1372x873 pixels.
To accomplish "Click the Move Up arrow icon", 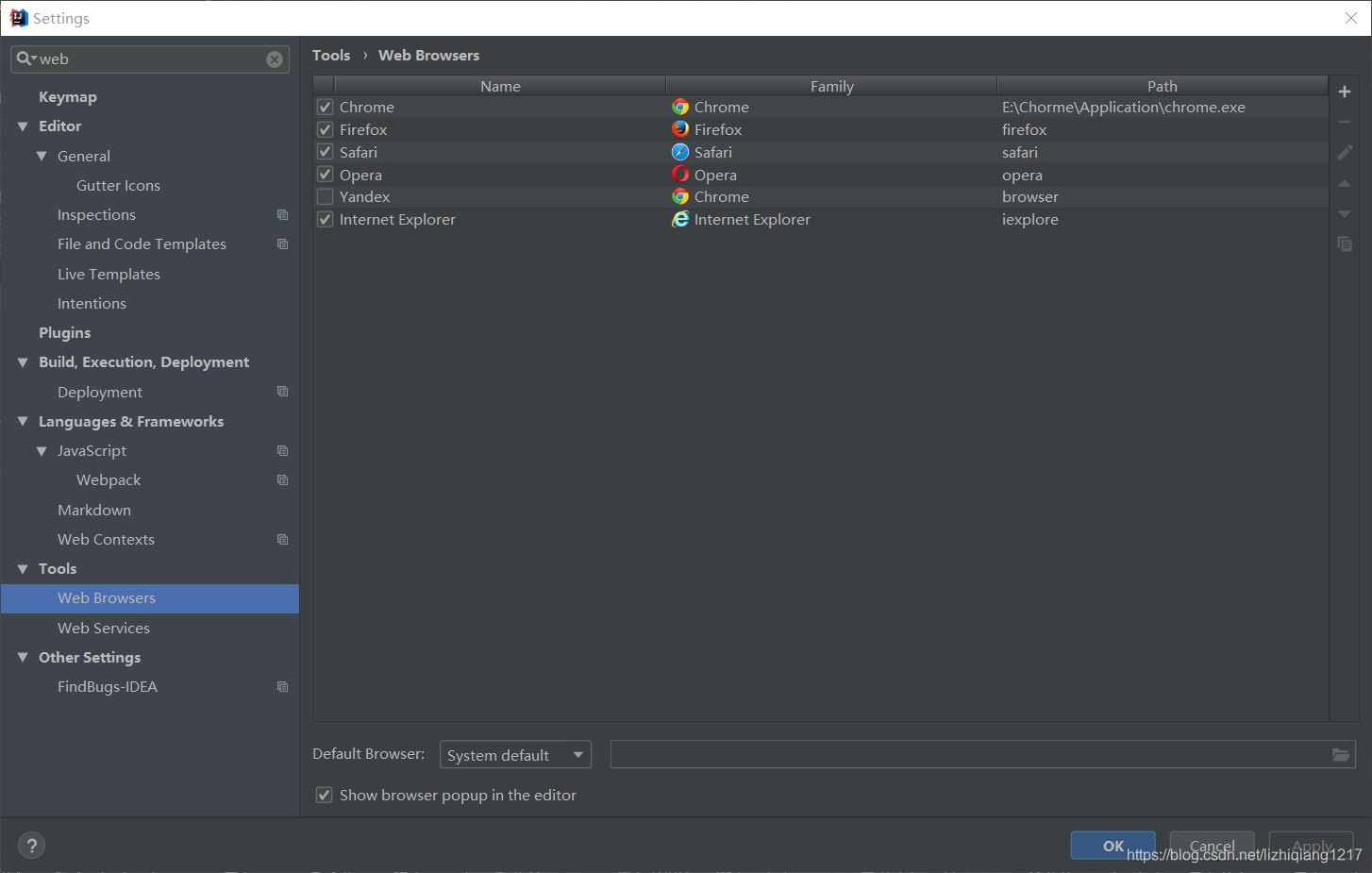I will click(x=1345, y=183).
